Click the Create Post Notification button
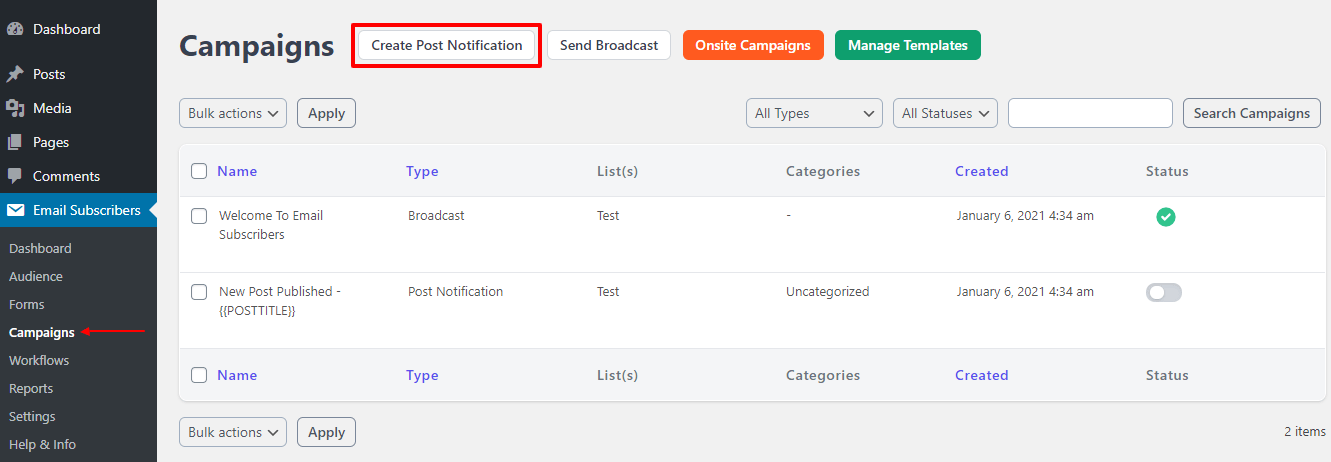Screen dimensions: 1331x462 tap(447, 45)
